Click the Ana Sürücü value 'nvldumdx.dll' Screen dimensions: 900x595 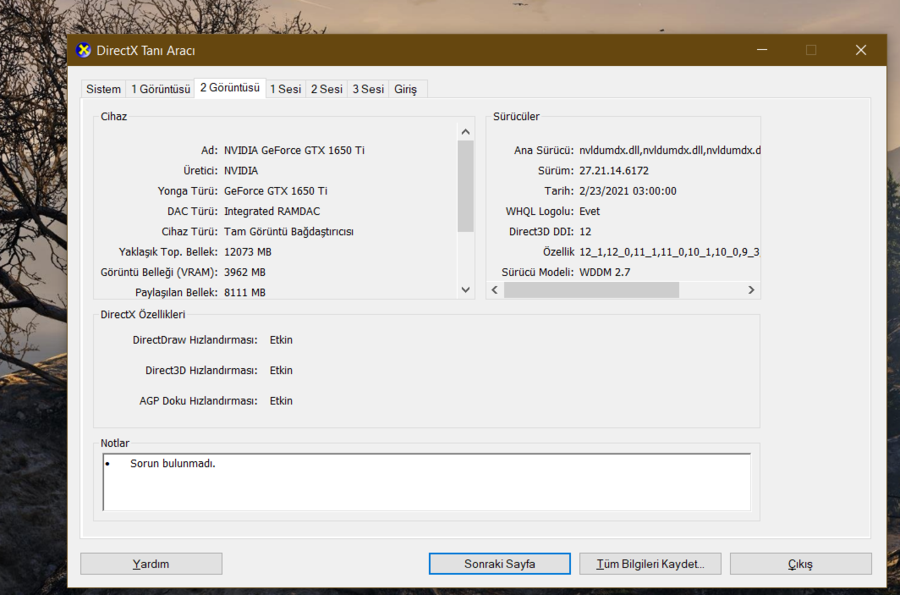pos(669,150)
